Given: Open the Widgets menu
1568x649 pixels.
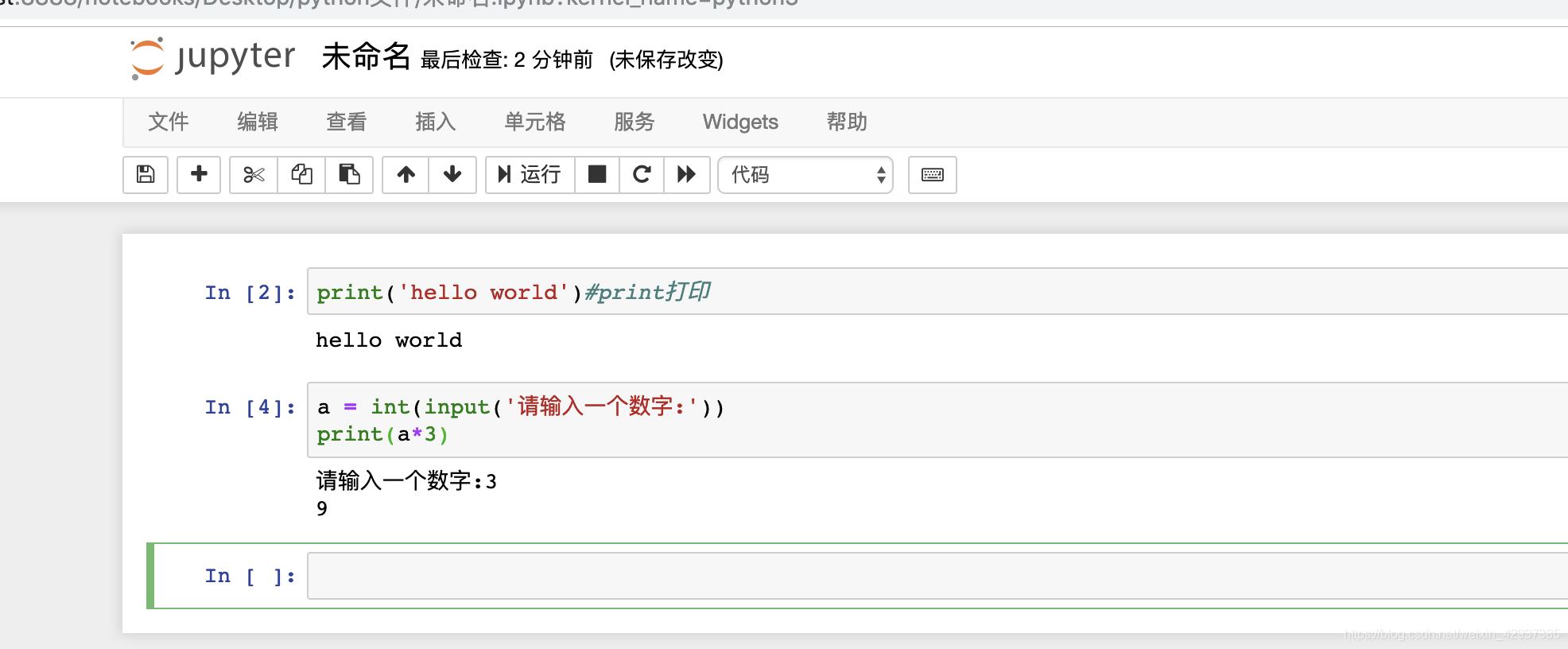Looking at the screenshot, I should coord(740,122).
